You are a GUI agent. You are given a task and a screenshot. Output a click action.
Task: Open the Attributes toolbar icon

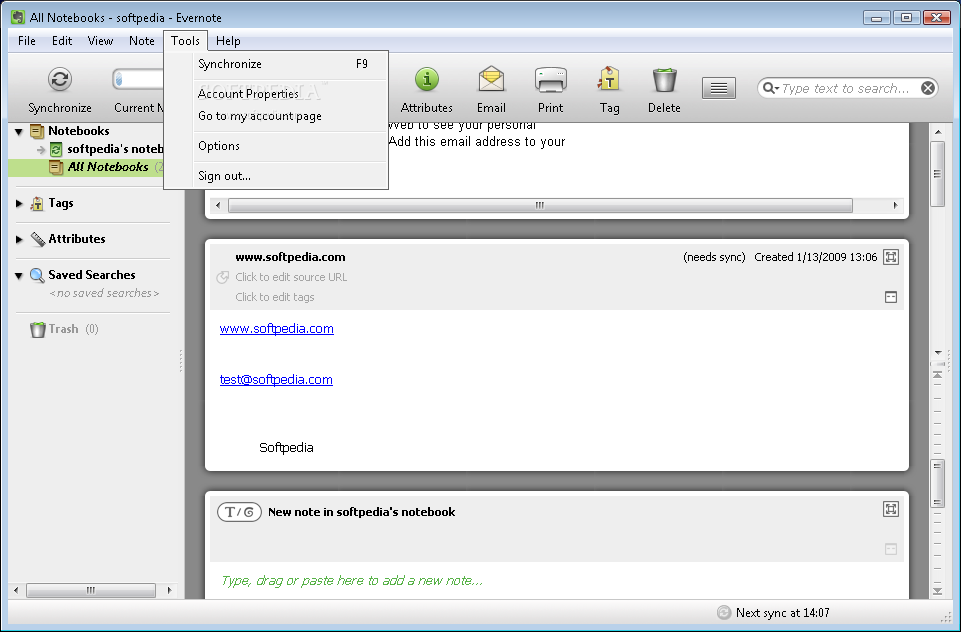[x=427, y=79]
